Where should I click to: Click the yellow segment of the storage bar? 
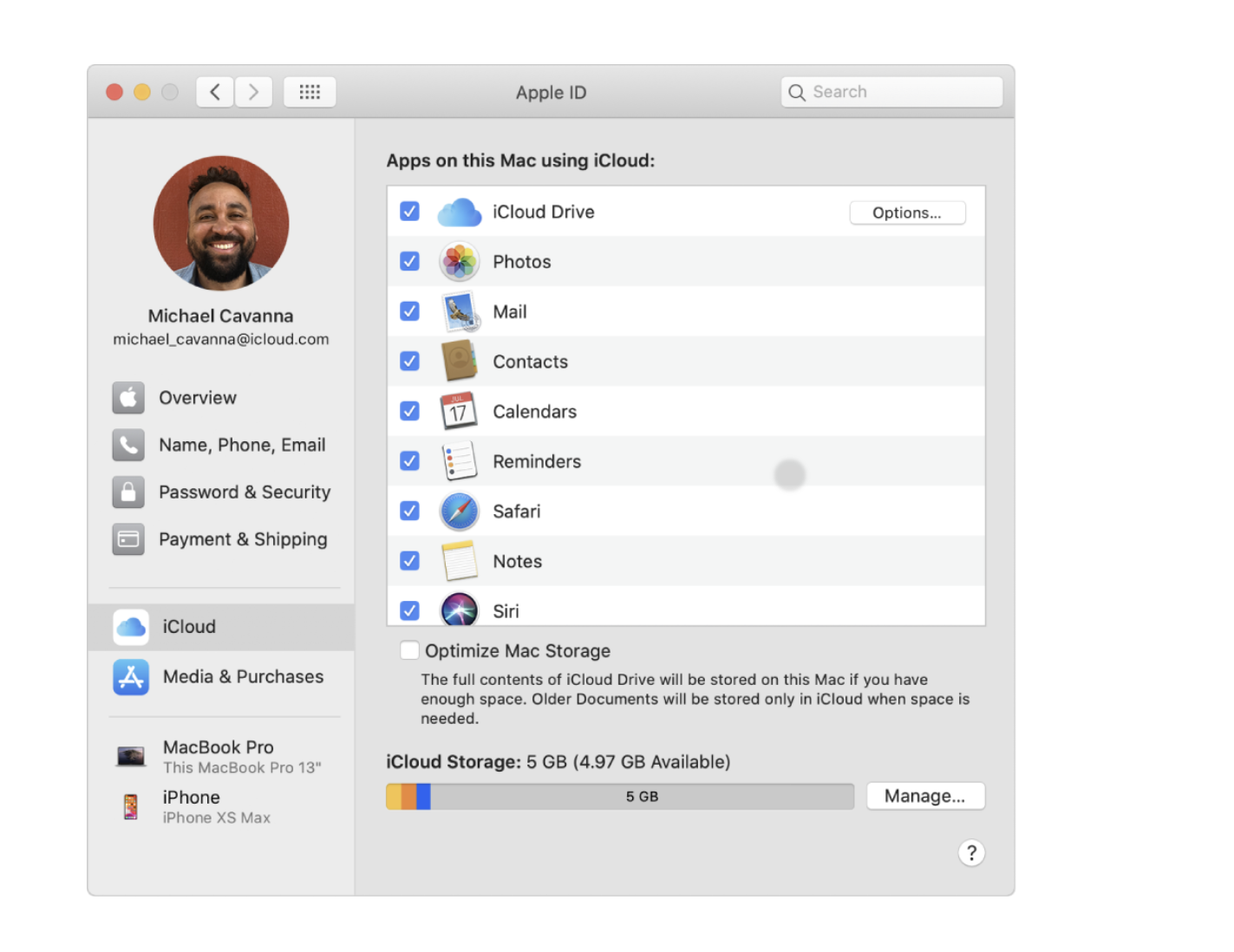click(394, 796)
